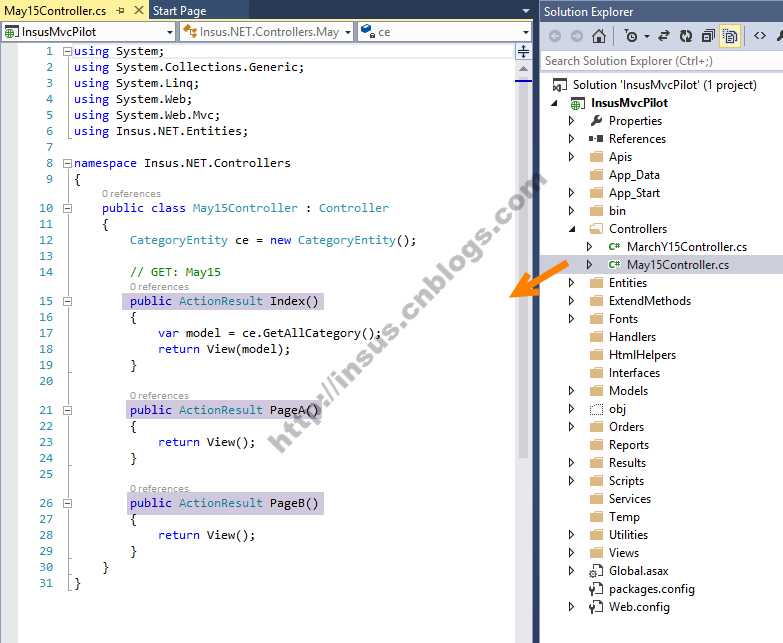The height and width of the screenshot is (643, 783).
Task: Collapse the PageA() method outline
Action: click(x=67, y=410)
